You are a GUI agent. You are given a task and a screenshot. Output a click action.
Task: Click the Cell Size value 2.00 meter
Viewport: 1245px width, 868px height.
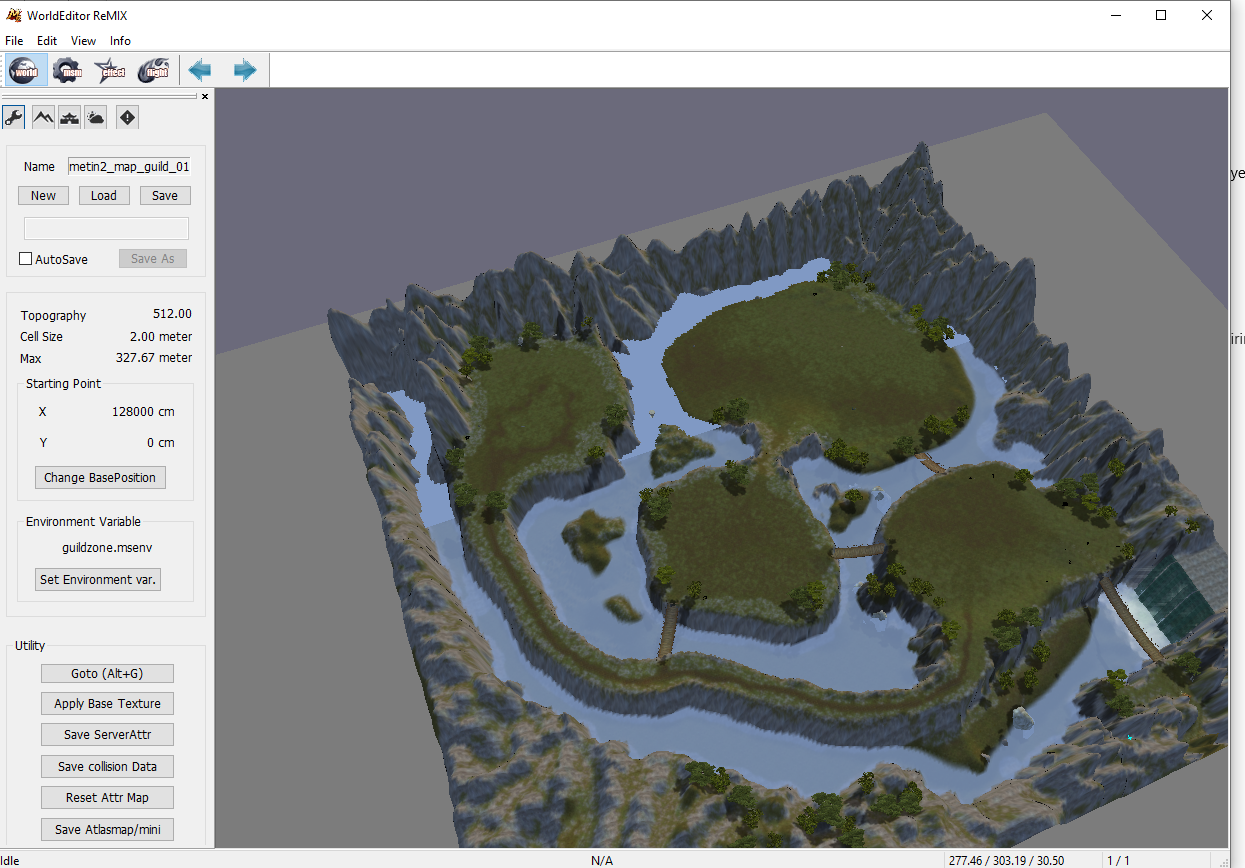[161, 337]
